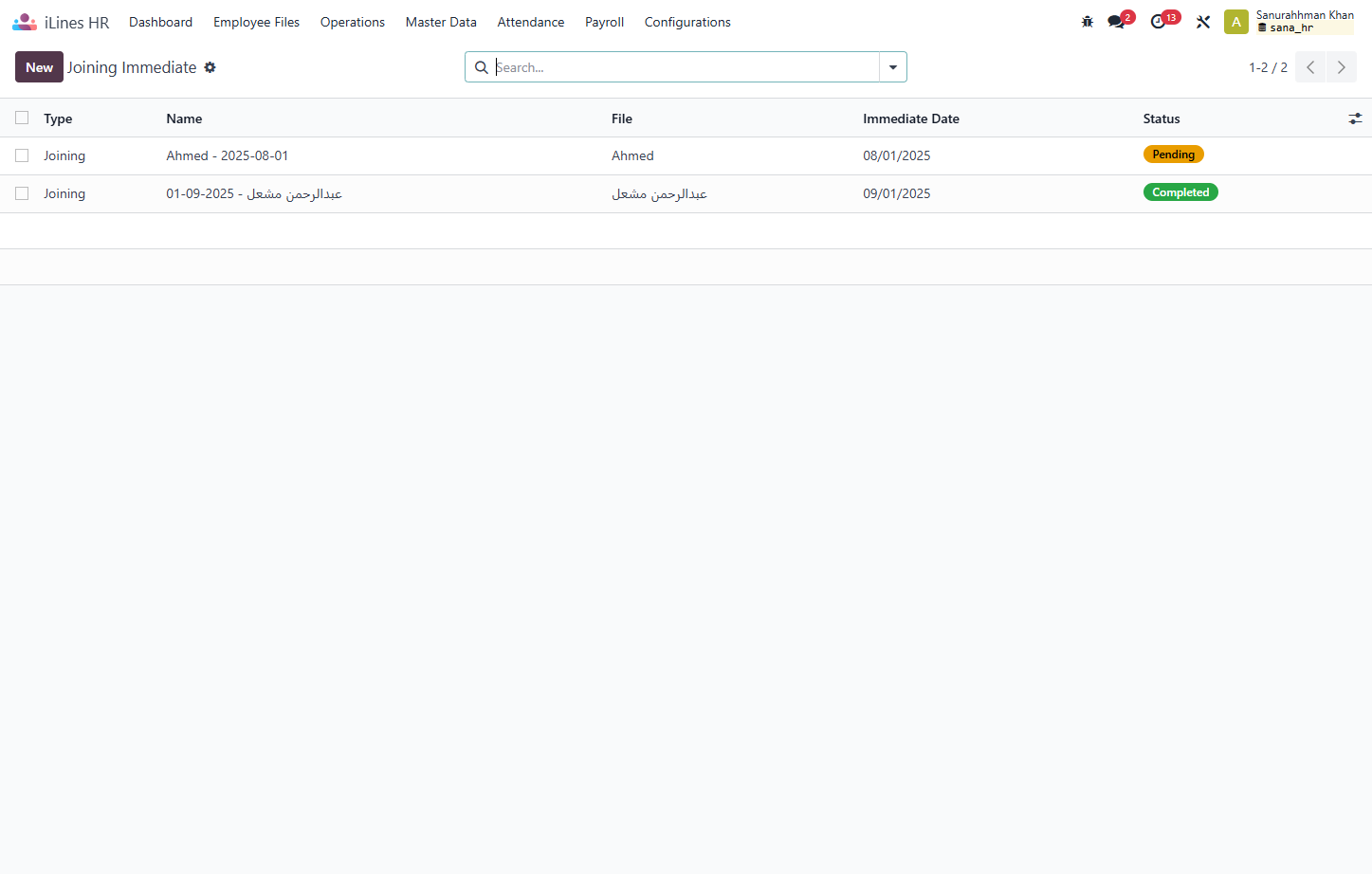Sort by the Type column header

click(x=58, y=118)
